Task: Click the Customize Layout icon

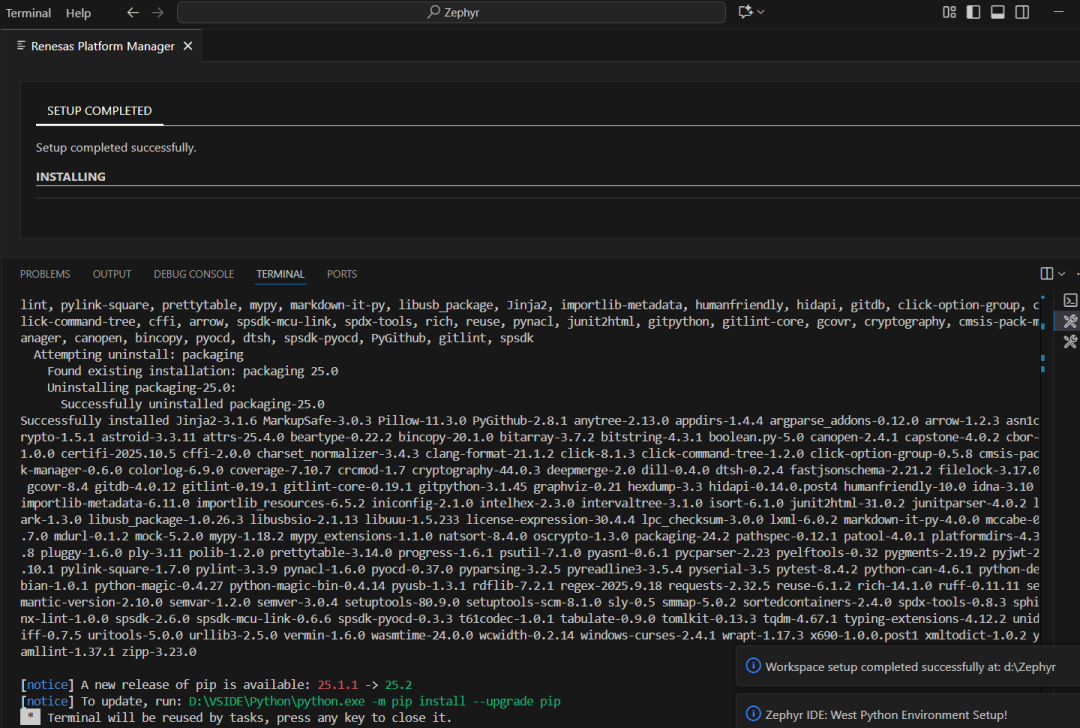Action: [x=949, y=12]
